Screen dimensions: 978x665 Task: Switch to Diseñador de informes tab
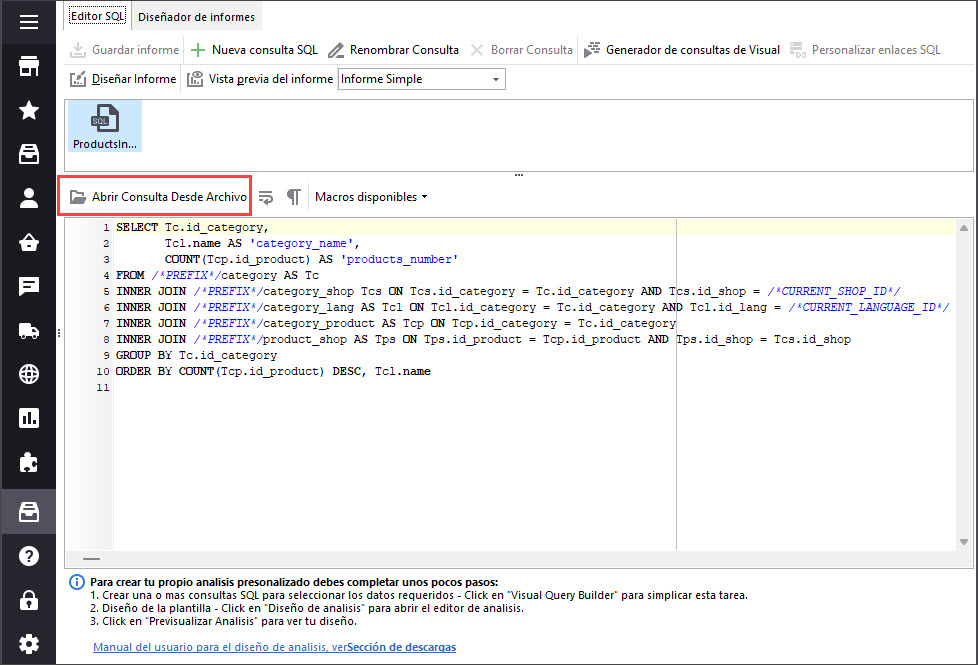click(x=196, y=17)
